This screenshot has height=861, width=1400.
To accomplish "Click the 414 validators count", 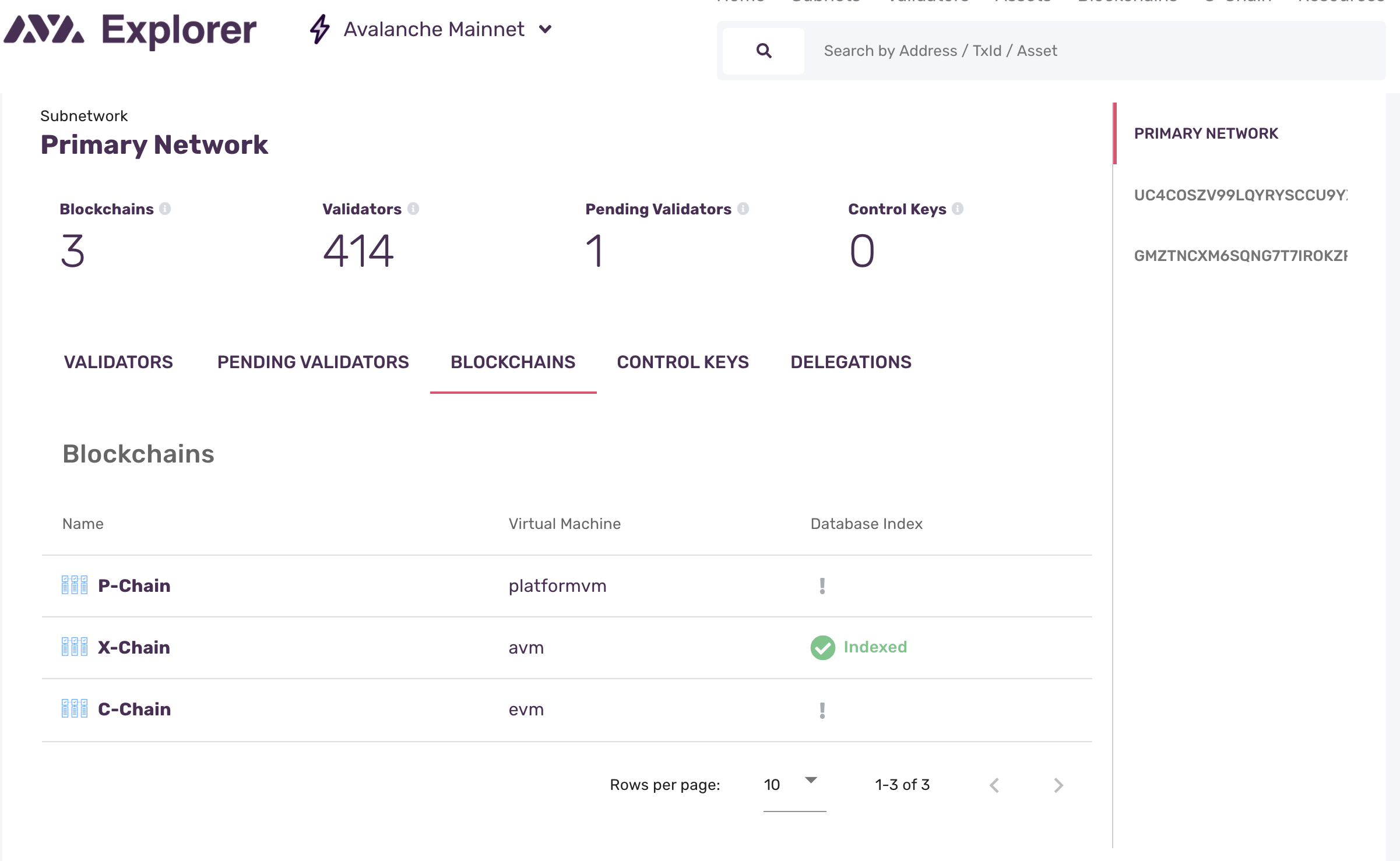I will tap(358, 251).
